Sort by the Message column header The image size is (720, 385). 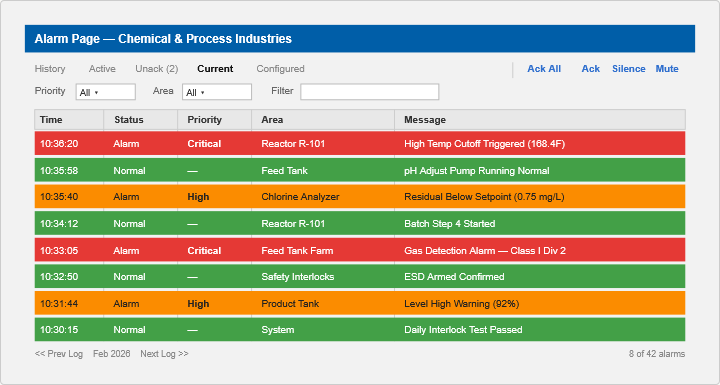click(x=540, y=119)
